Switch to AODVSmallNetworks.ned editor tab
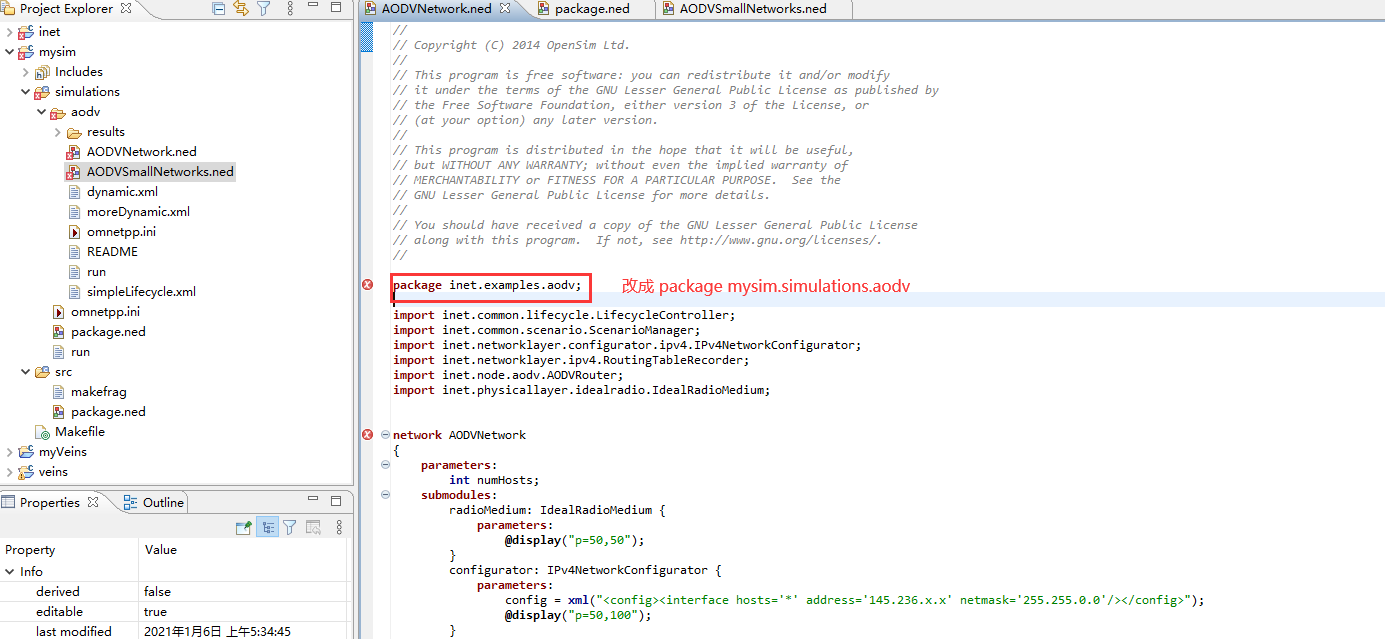 753,8
